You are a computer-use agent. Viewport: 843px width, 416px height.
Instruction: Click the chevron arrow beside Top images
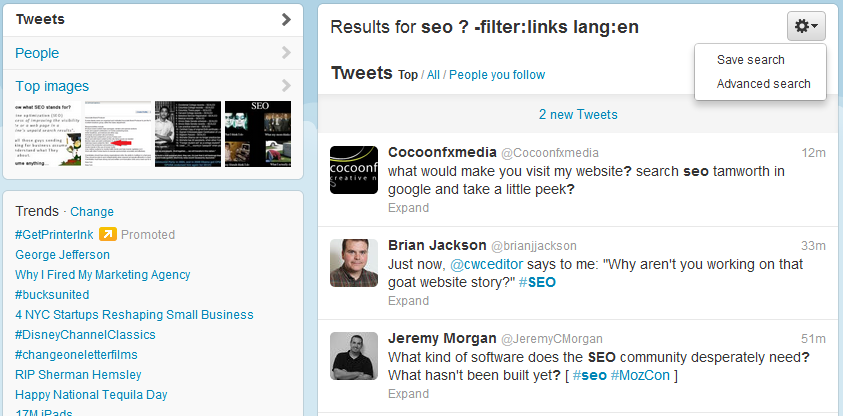286,85
